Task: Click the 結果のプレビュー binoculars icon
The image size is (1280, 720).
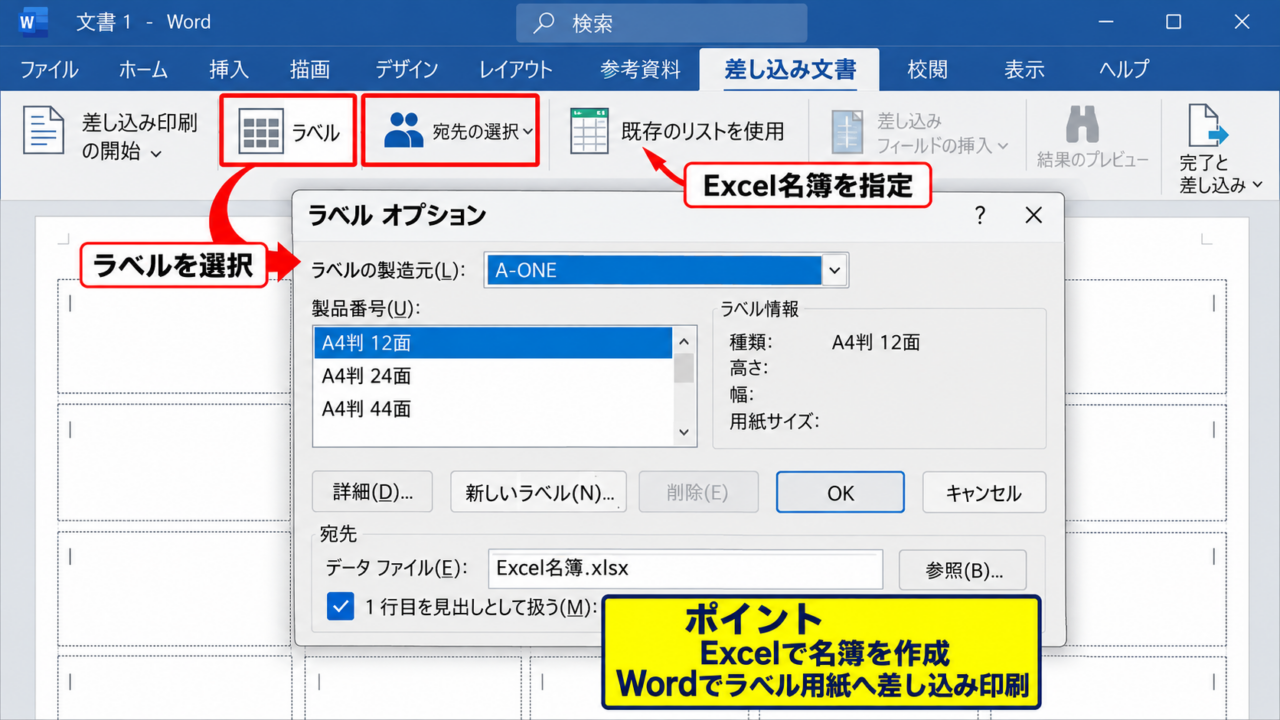Action: tap(1082, 125)
